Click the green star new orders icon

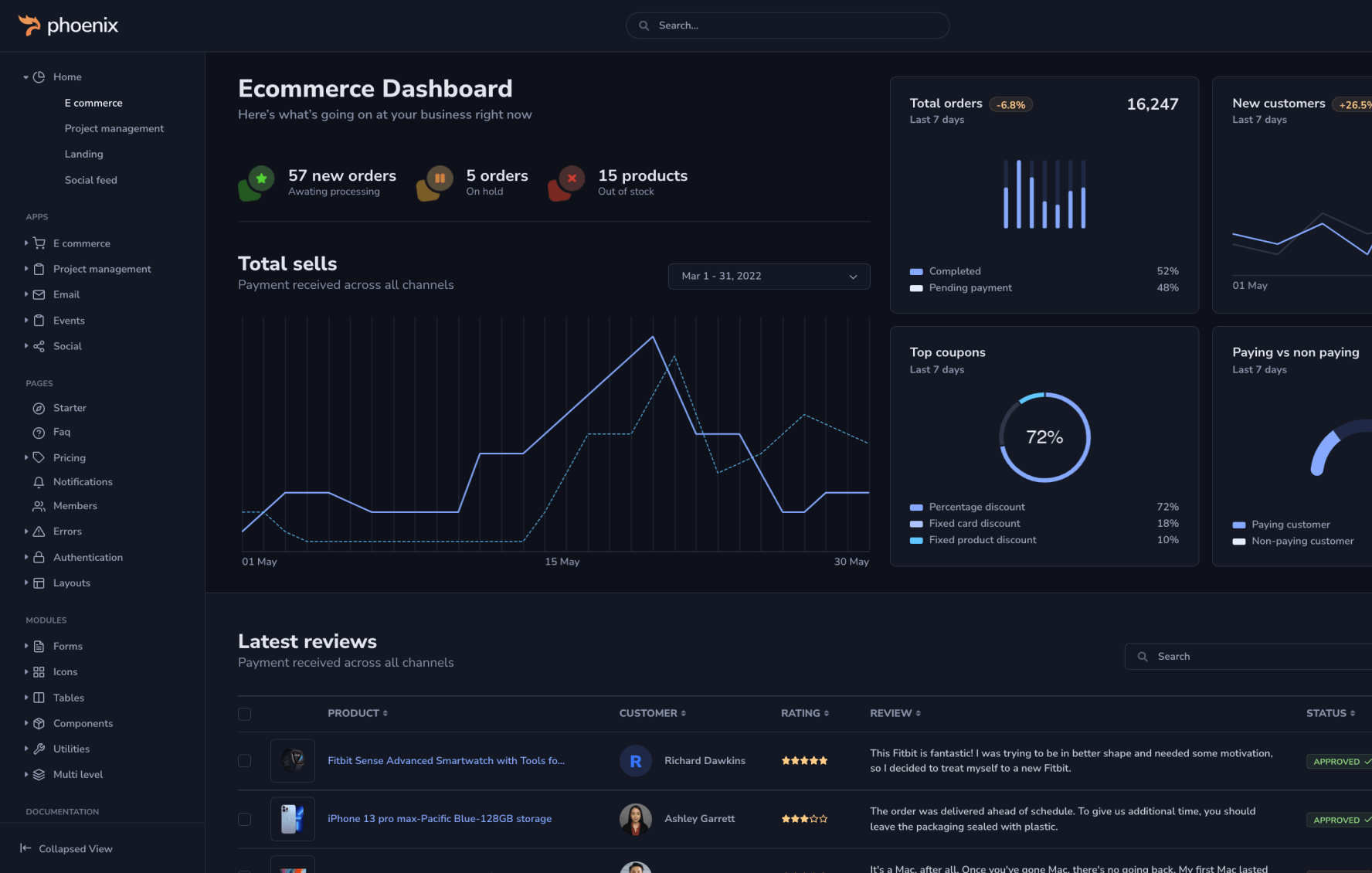[260, 179]
